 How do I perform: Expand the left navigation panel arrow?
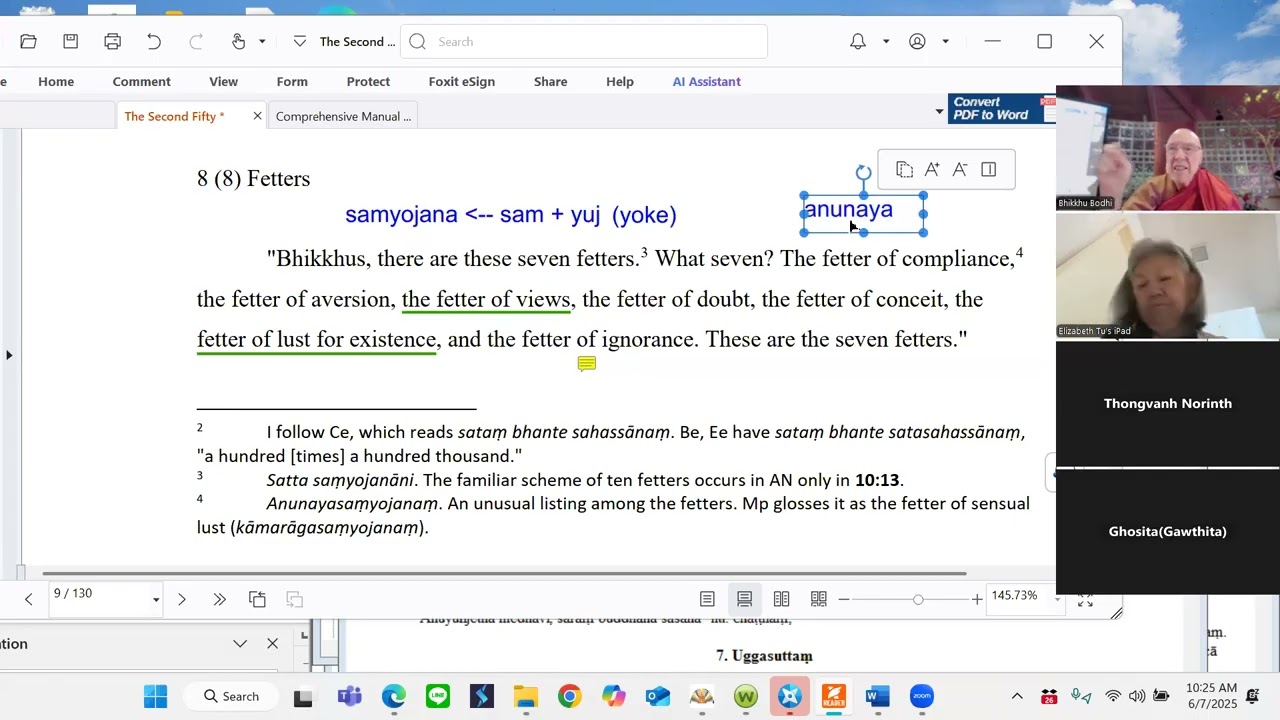tap(9, 355)
